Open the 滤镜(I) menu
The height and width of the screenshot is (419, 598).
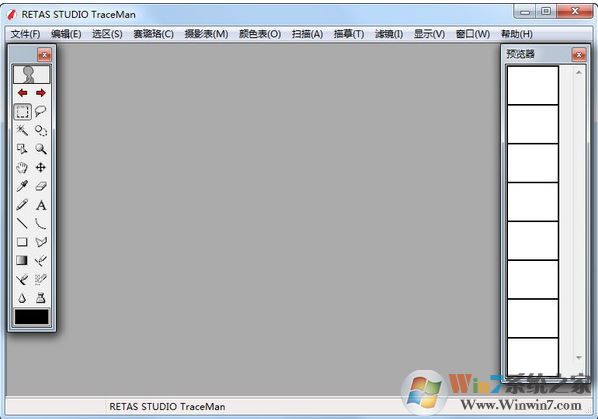(x=389, y=34)
